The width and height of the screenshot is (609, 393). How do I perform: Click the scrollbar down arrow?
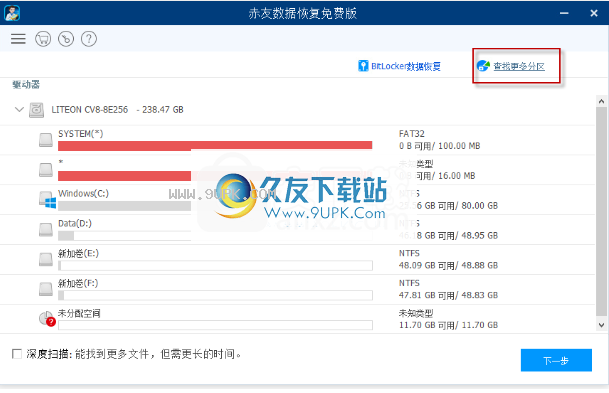[x=601, y=325]
